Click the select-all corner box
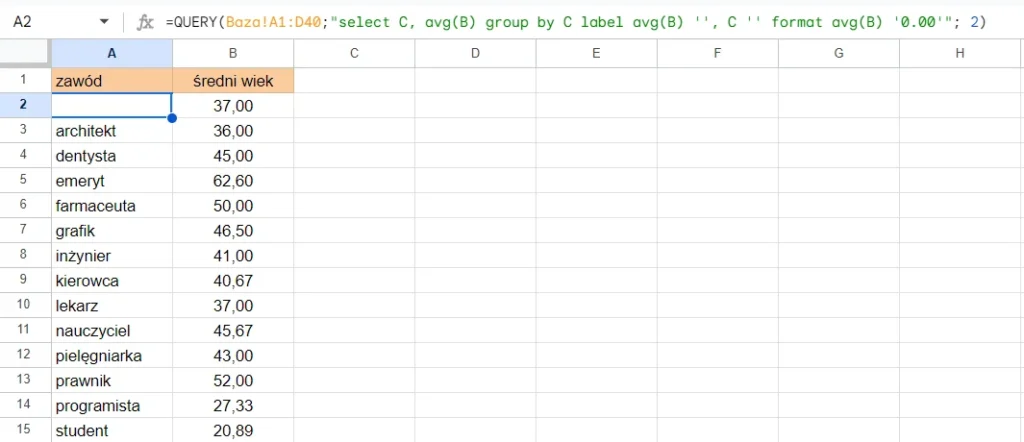Screen dimensions: 1024x442 25,53
